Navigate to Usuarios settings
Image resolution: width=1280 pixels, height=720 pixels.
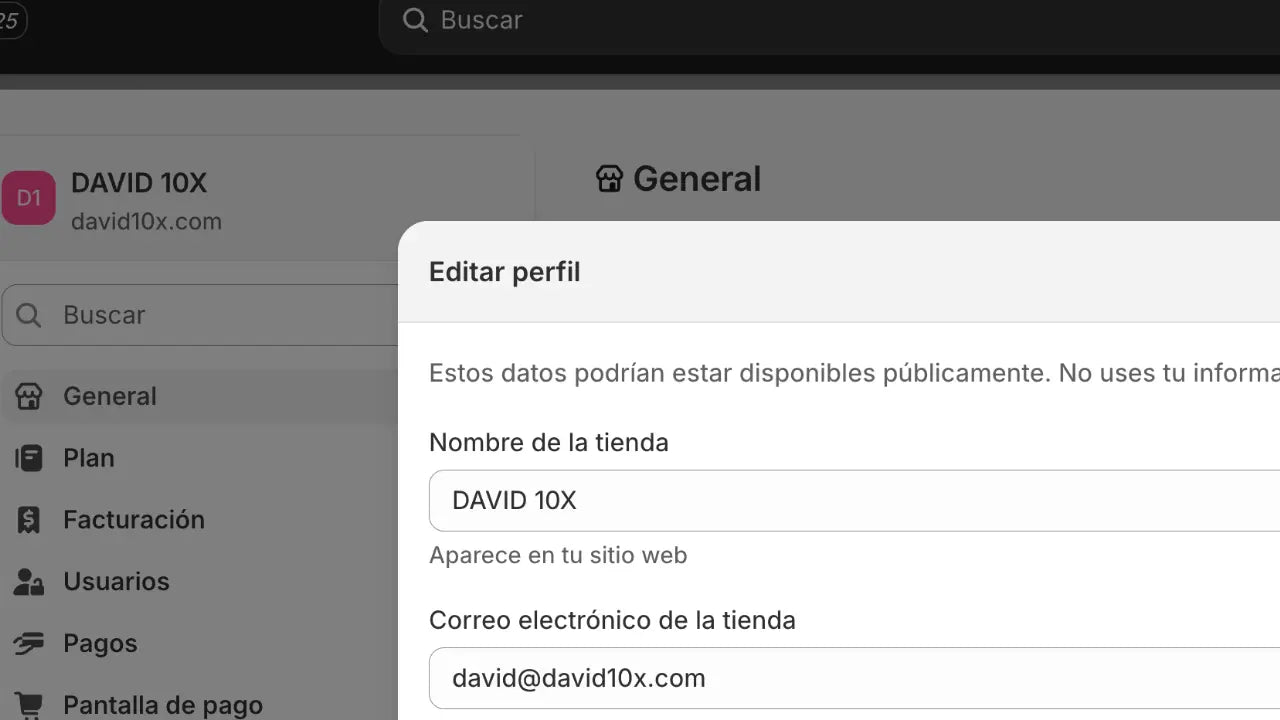click(x=116, y=581)
